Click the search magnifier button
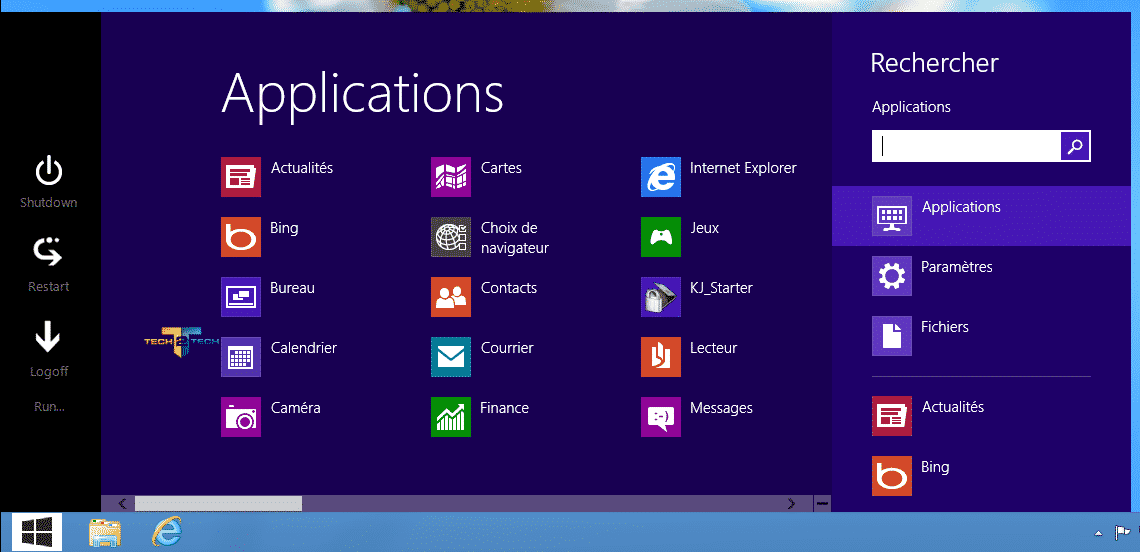This screenshot has width=1140, height=552. (x=1075, y=146)
